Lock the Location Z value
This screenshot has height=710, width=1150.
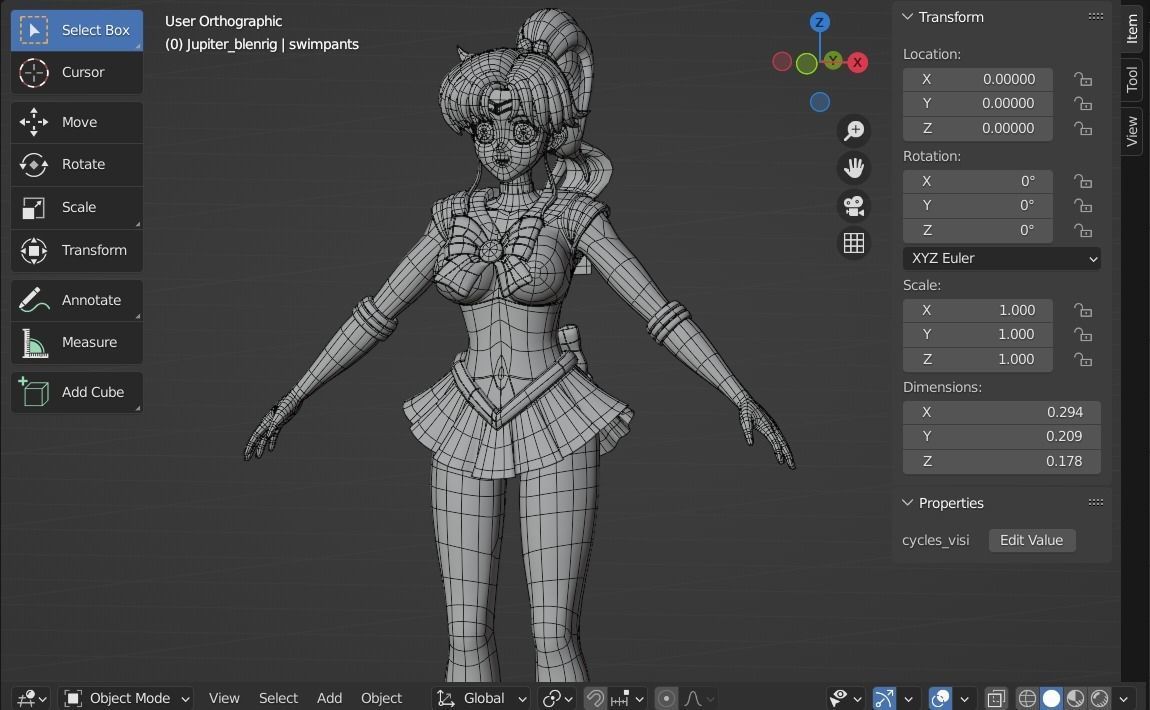pyautogui.click(x=1083, y=128)
